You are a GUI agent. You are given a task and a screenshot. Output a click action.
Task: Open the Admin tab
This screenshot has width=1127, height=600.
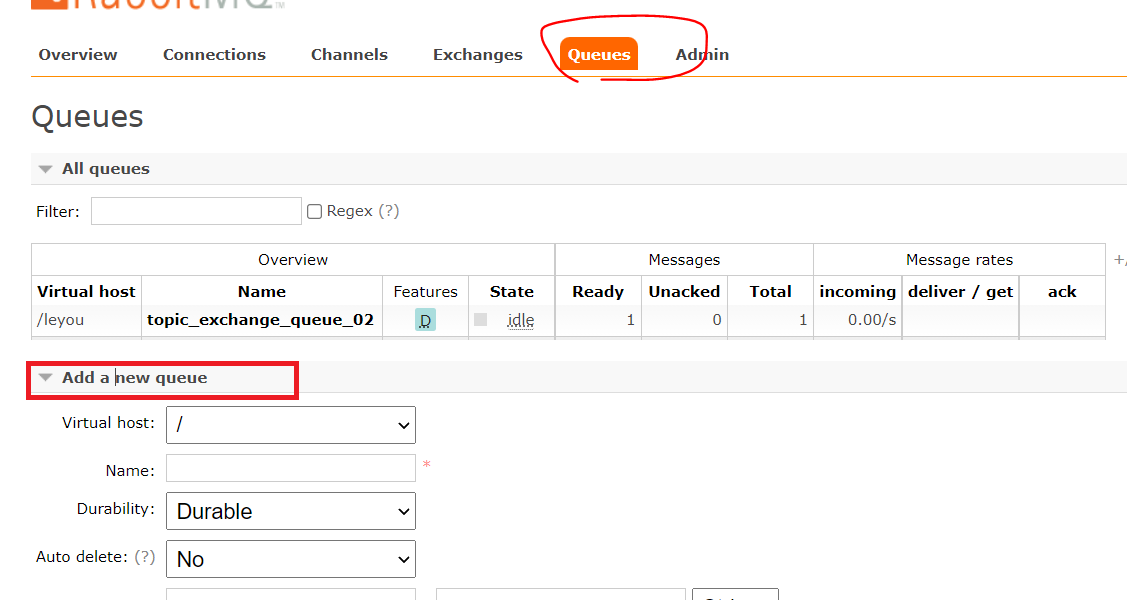702,55
